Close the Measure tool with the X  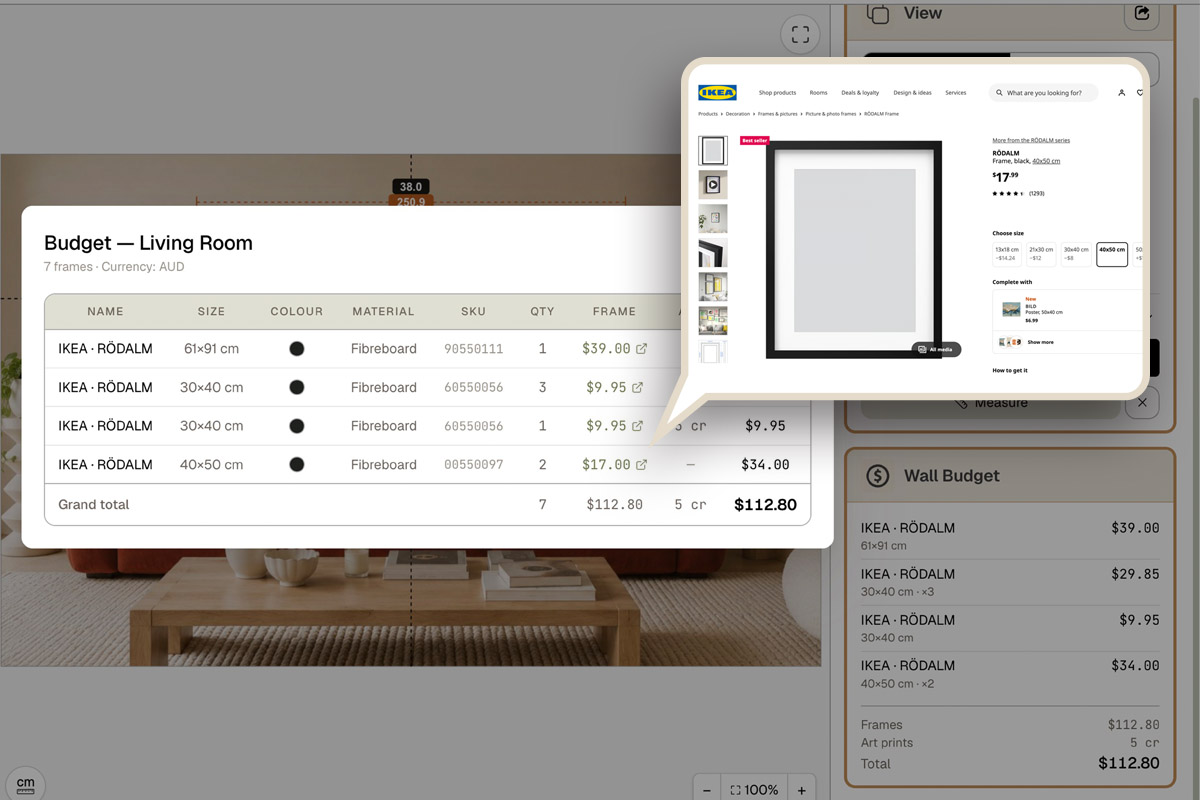coord(1143,403)
